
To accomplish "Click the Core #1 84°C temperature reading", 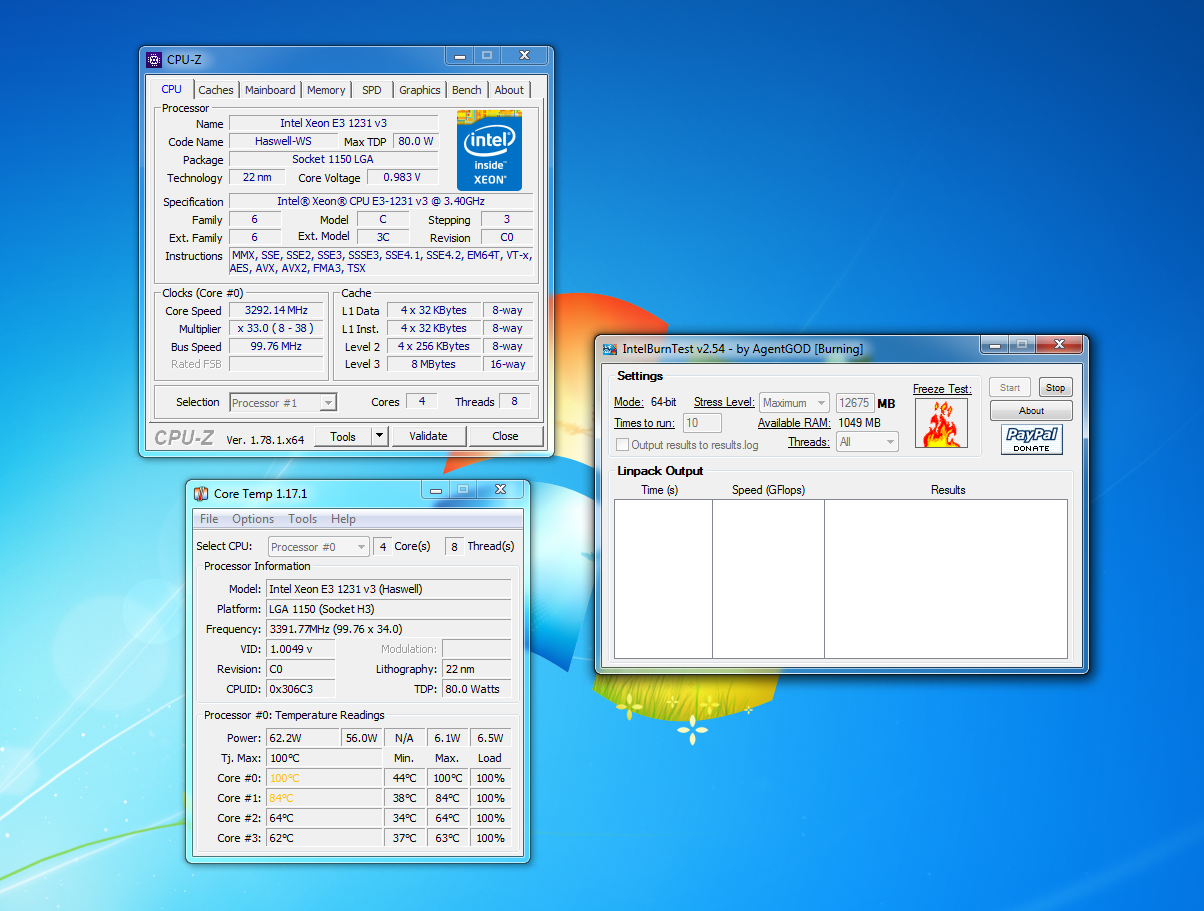I will pyautogui.click(x=324, y=798).
